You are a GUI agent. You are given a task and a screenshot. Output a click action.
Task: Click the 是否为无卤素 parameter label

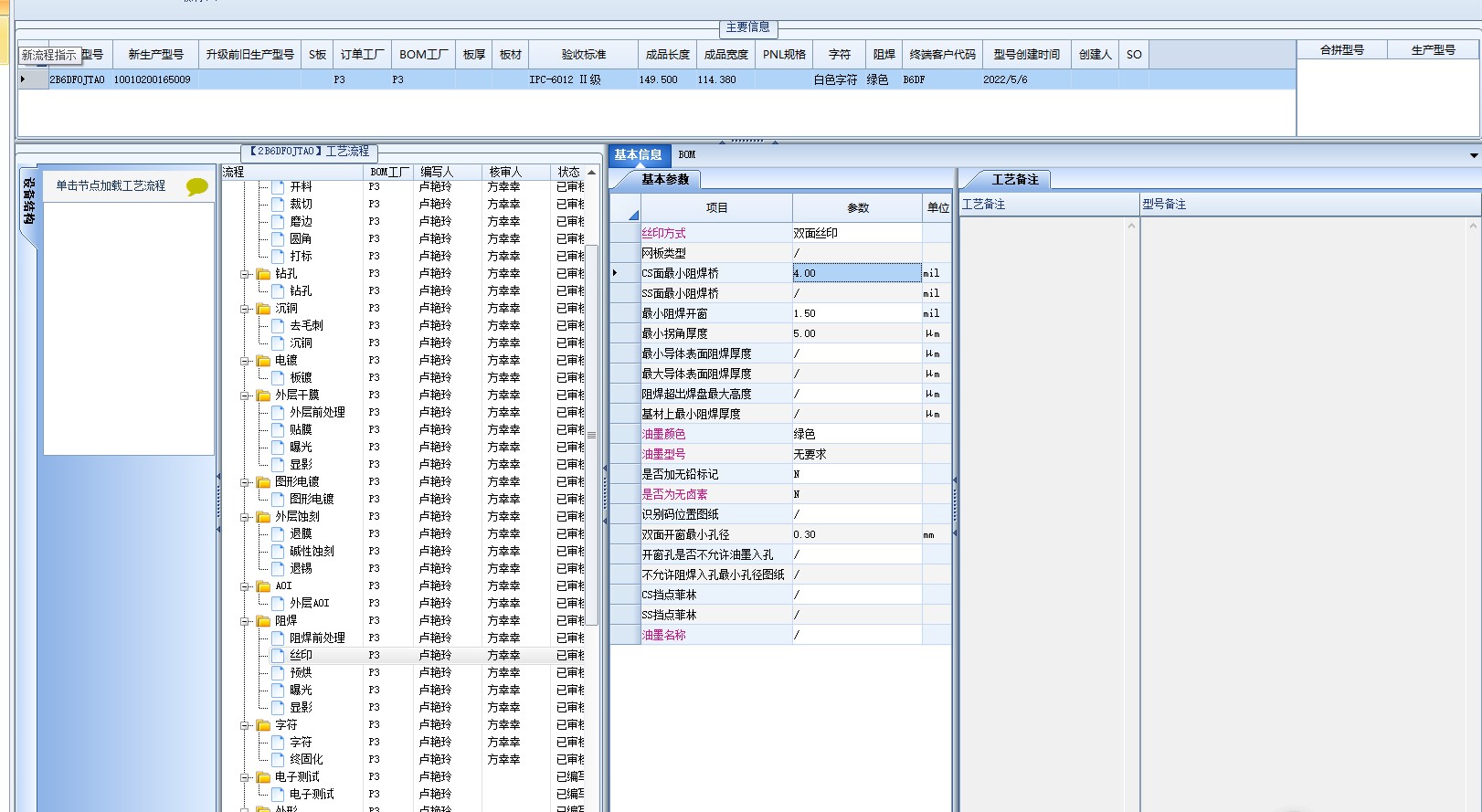pos(674,494)
